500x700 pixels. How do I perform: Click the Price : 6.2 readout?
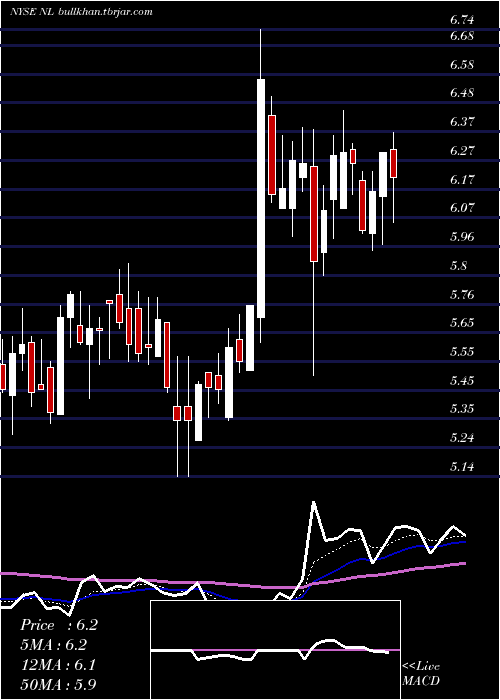pos(58,625)
